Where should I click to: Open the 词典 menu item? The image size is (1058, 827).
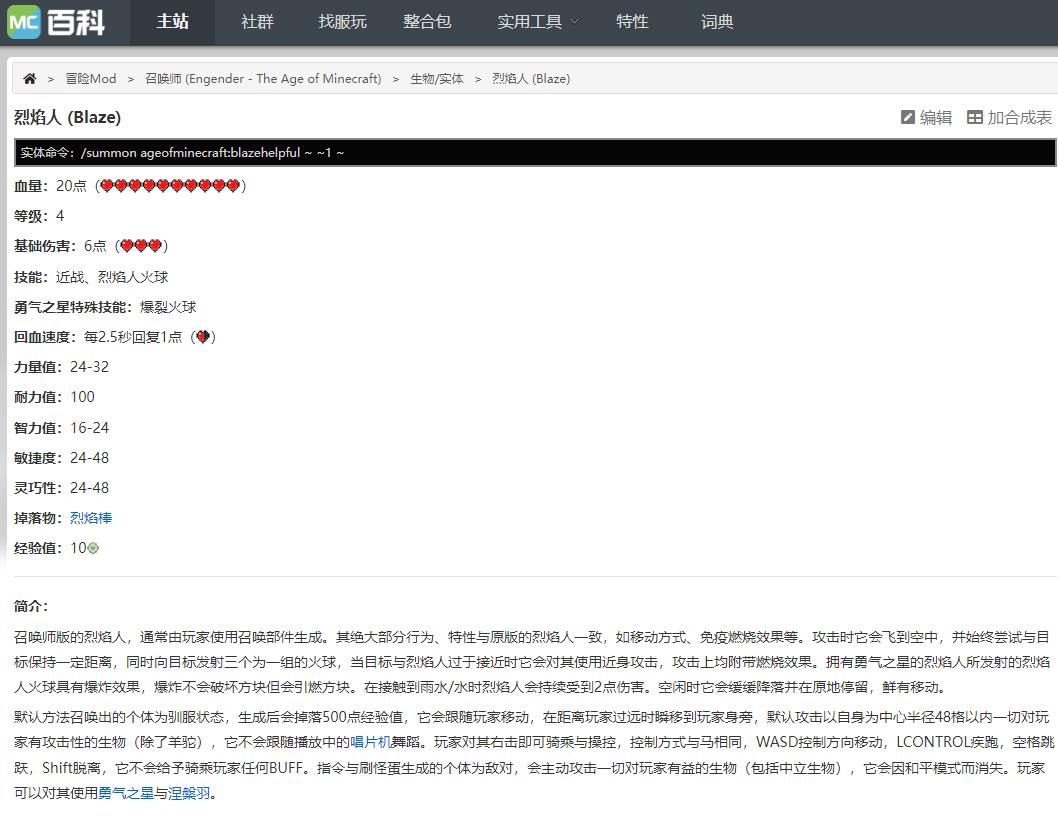[x=717, y=22]
